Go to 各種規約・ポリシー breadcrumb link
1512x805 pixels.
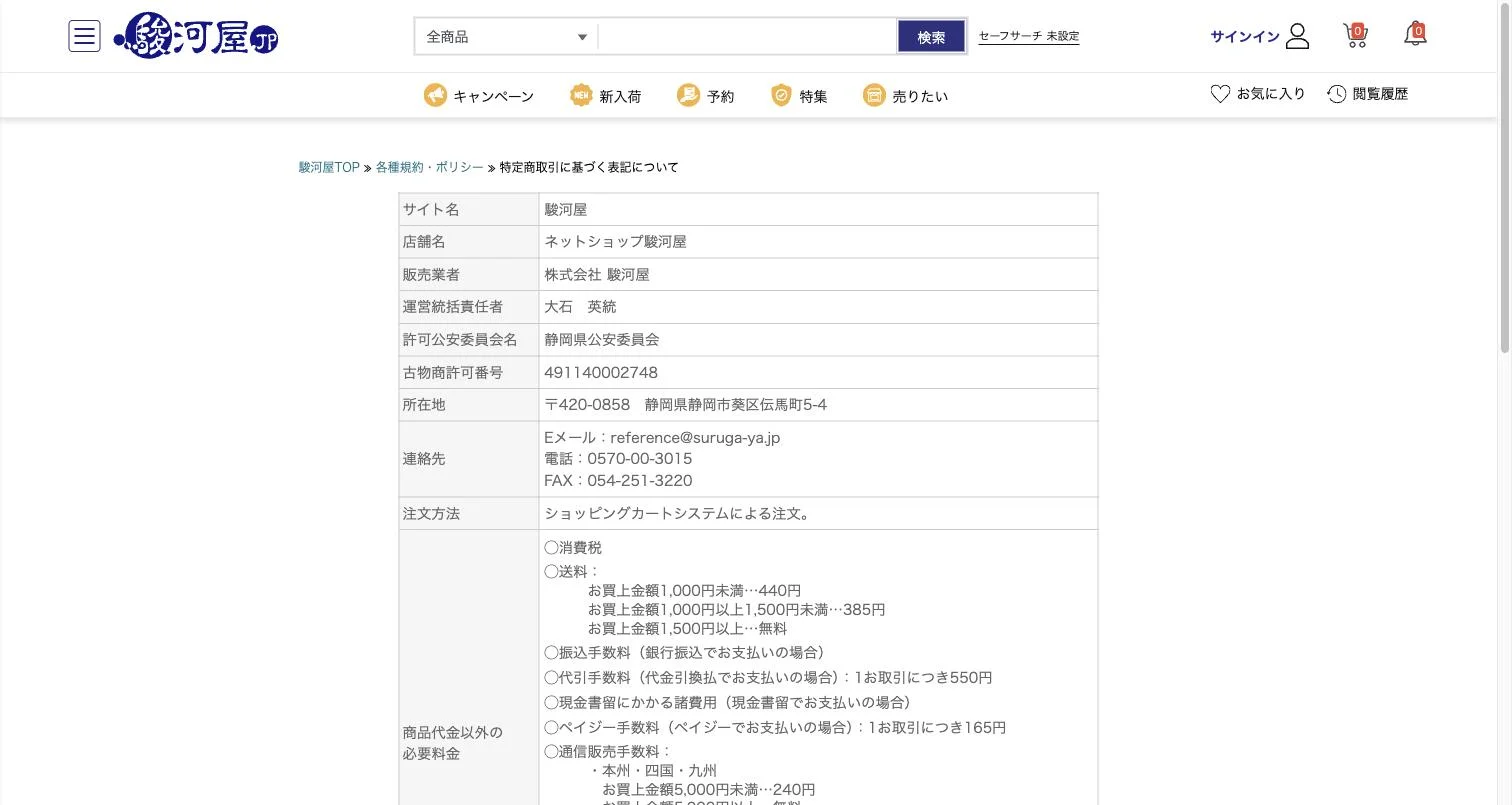coord(429,167)
